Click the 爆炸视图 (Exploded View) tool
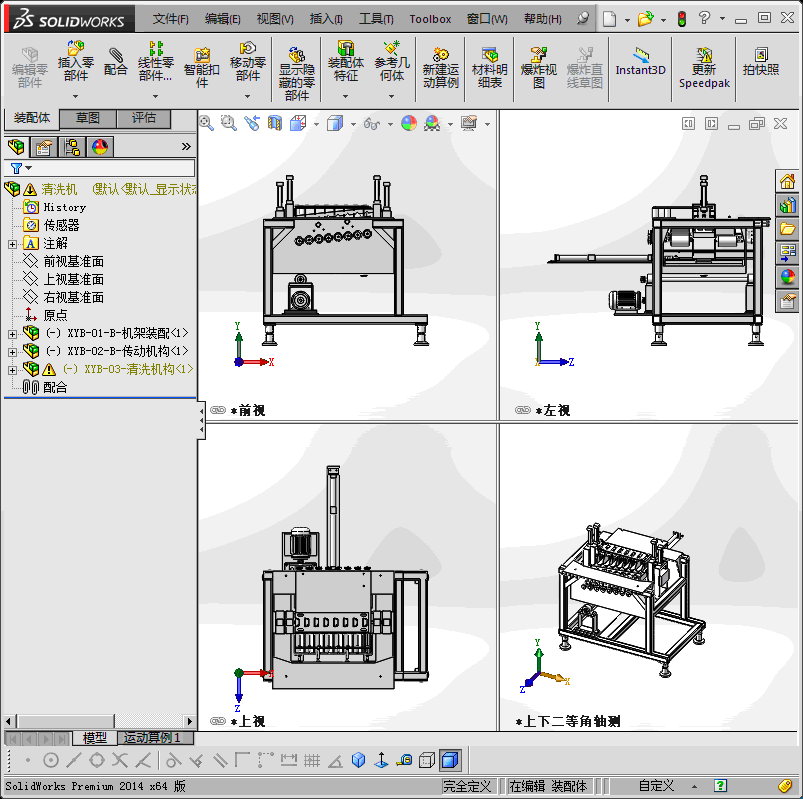The height and width of the screenshot is (799, 803). tap(538, 68)
